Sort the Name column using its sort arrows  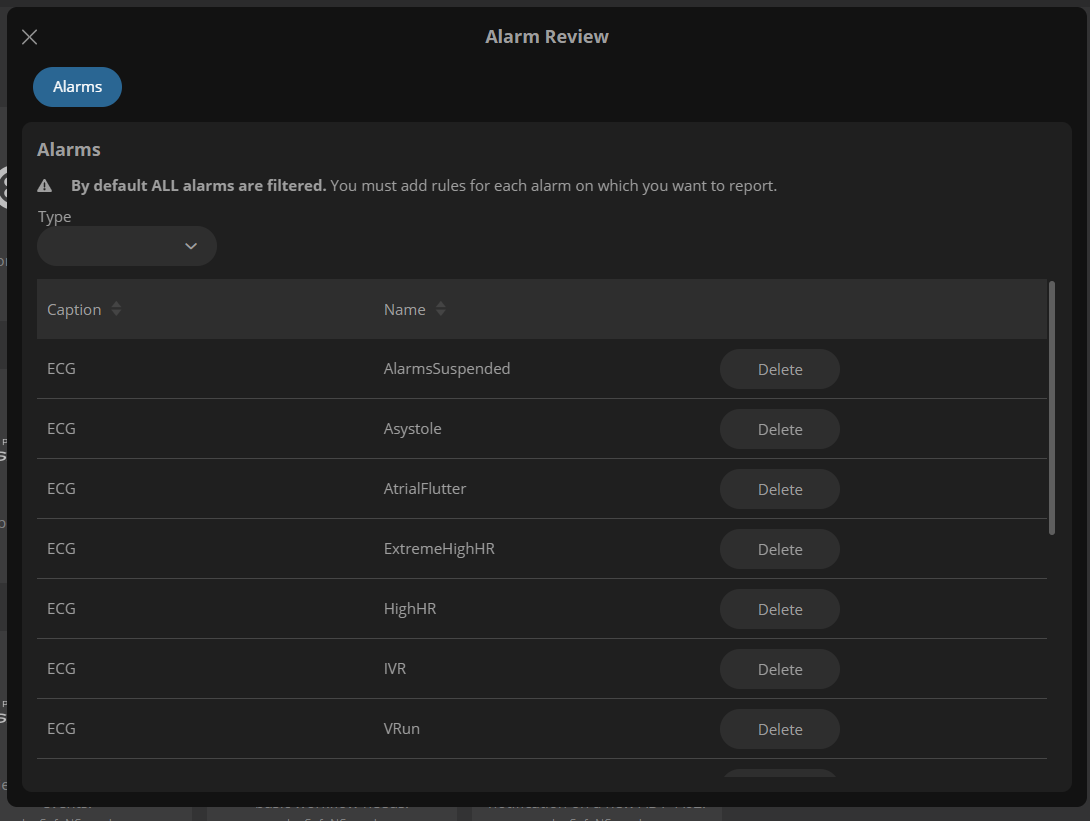point(441,309)
